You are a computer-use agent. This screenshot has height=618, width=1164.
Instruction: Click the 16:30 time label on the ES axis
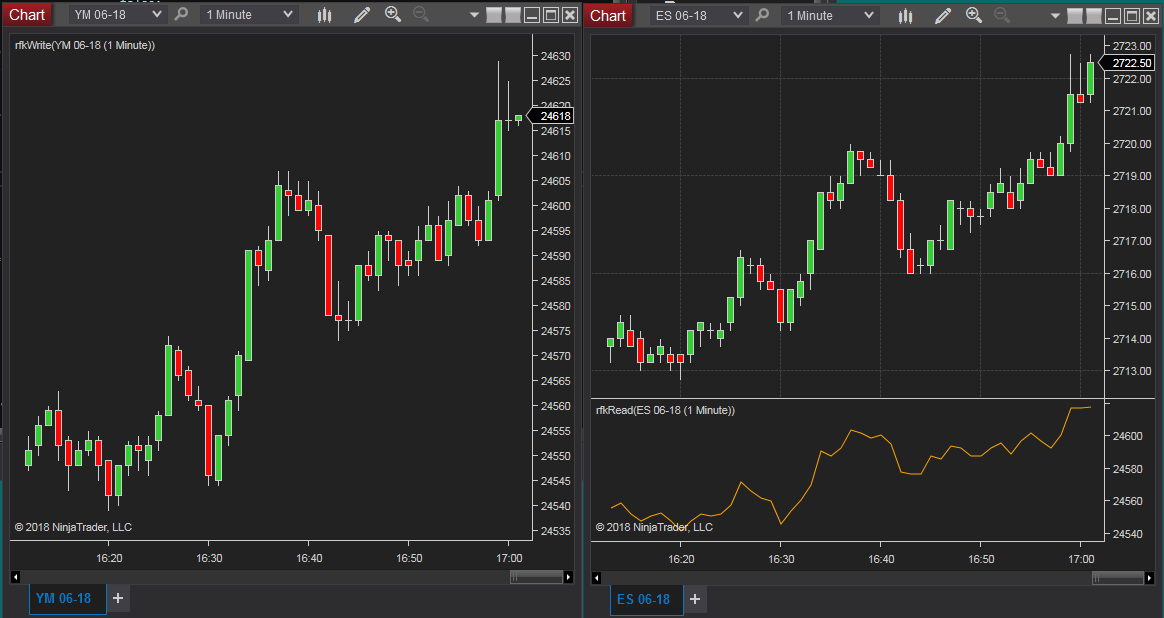click(x=780, y=559)
